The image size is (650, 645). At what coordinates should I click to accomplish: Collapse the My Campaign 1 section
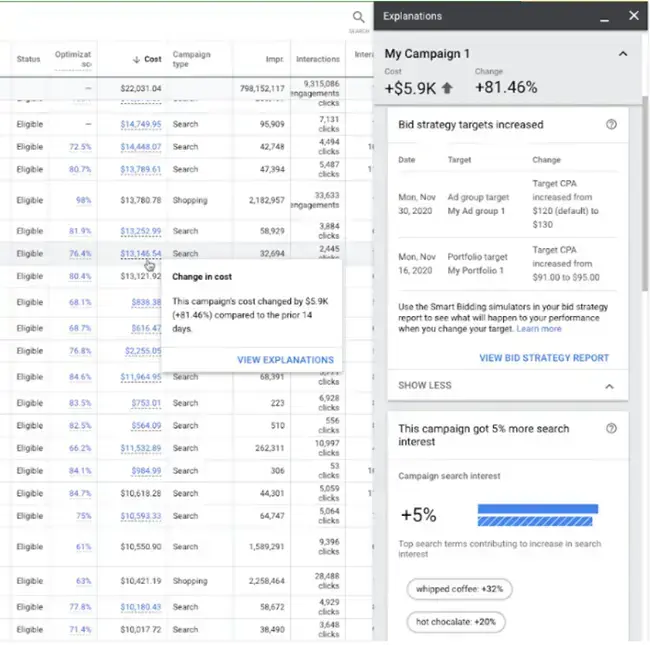pyautogui.click(x=623, y=54)
